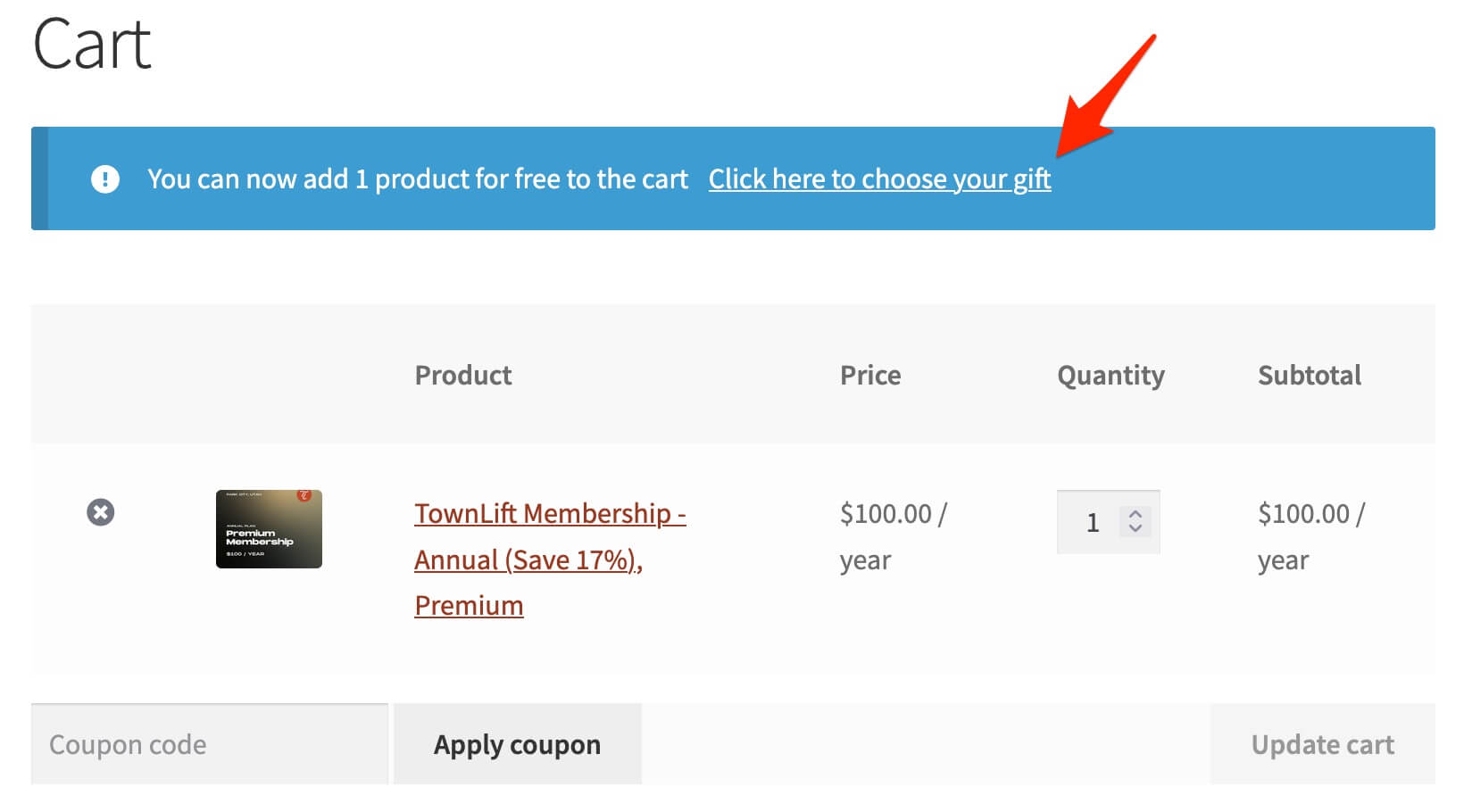1464x812 pixels.
Task: Click the info exclamation icon in notice
Action: point(105,179)
